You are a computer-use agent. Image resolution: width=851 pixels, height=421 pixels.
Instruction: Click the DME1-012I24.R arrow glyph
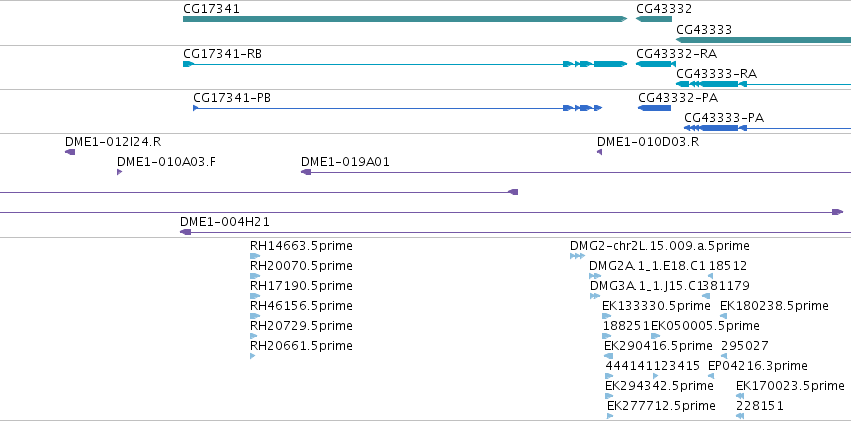(x=70, y=152)
